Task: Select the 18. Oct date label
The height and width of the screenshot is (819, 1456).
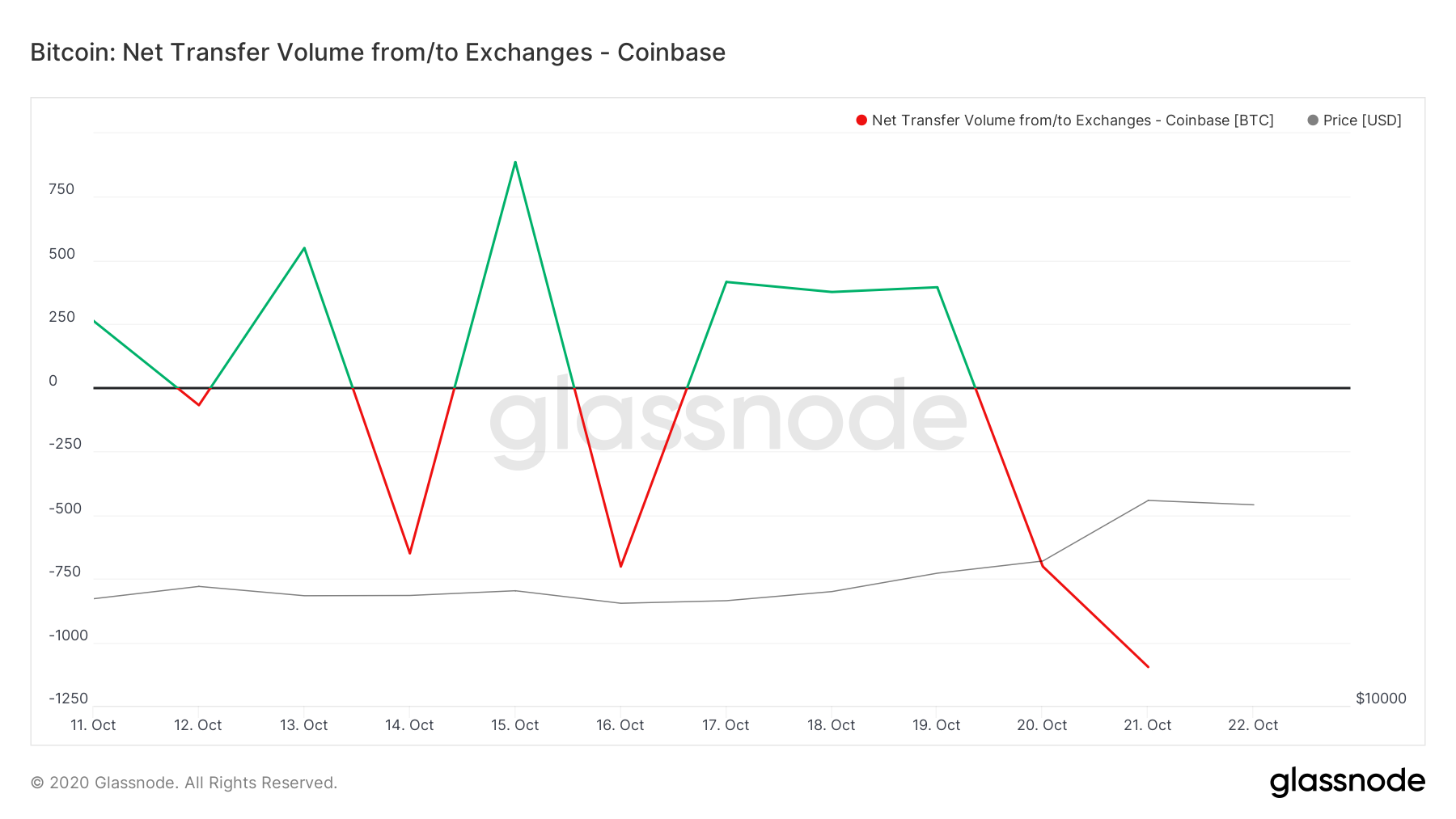Action: (x=831, y=725)
